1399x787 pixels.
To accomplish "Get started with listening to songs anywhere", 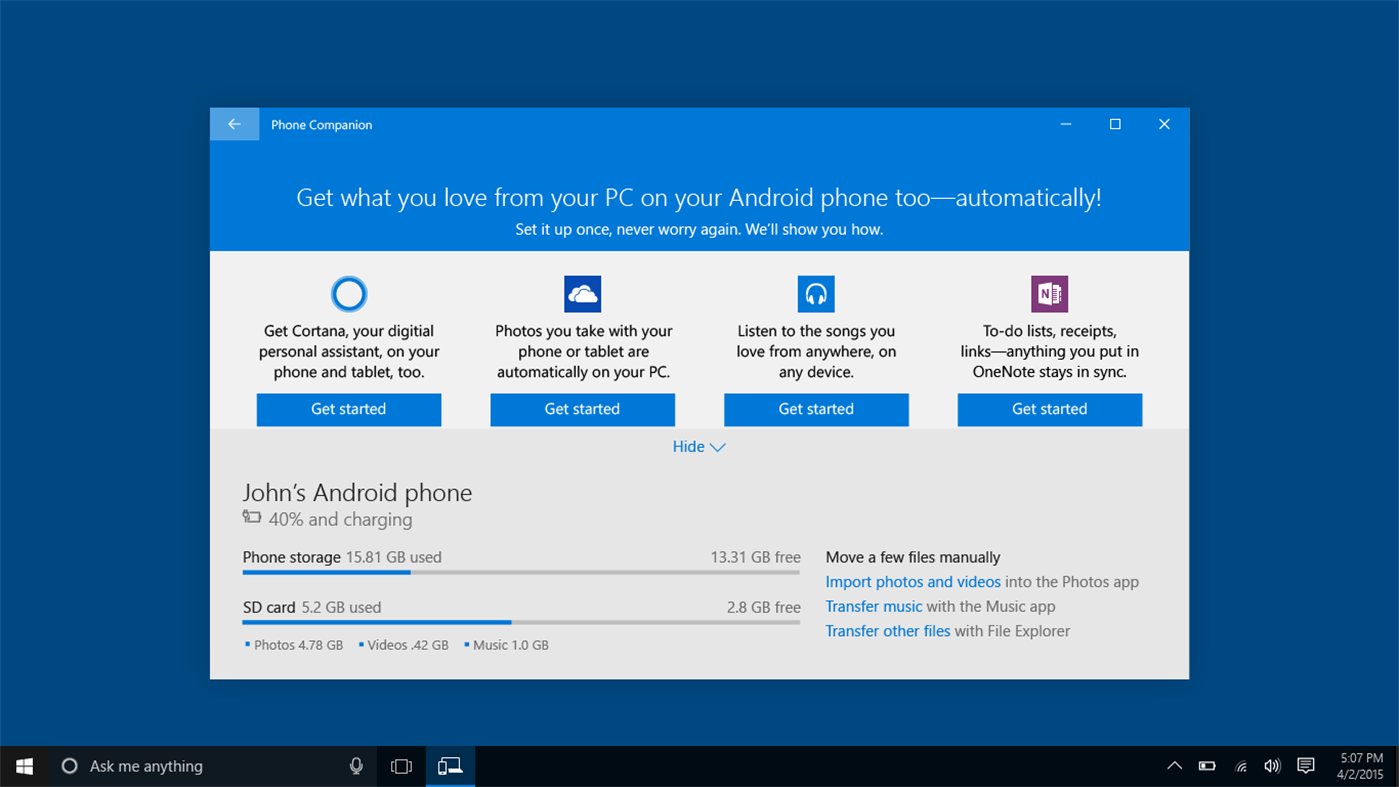I will [x=816, y=409].
